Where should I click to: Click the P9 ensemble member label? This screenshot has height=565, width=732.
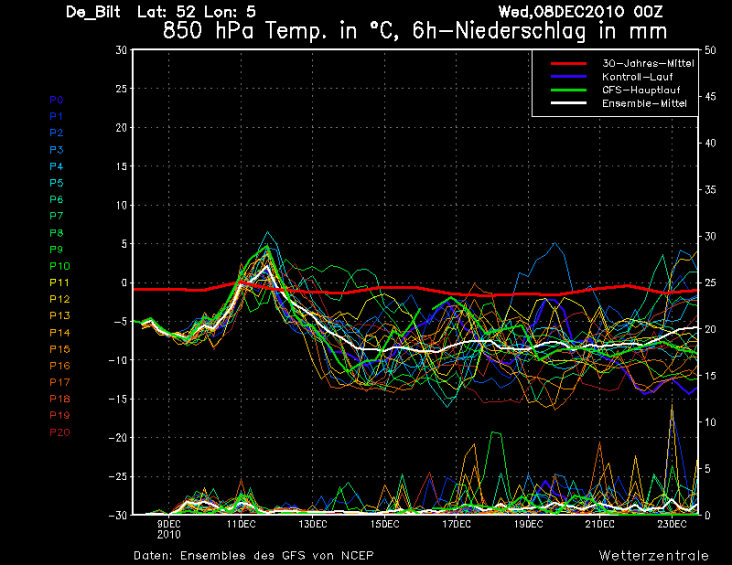pos(56,249)
